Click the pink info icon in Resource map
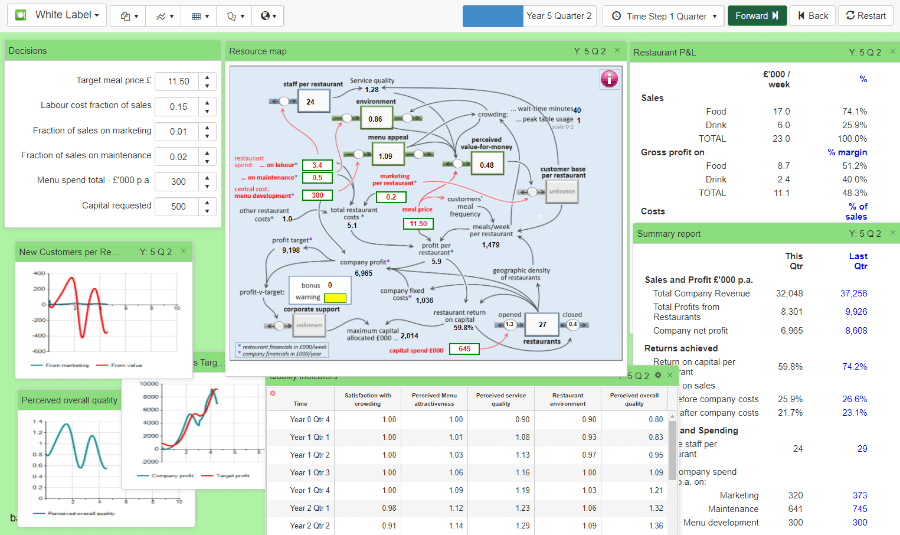Image resolution: width=900 pixels, height=535 pixels. [608, 79]
